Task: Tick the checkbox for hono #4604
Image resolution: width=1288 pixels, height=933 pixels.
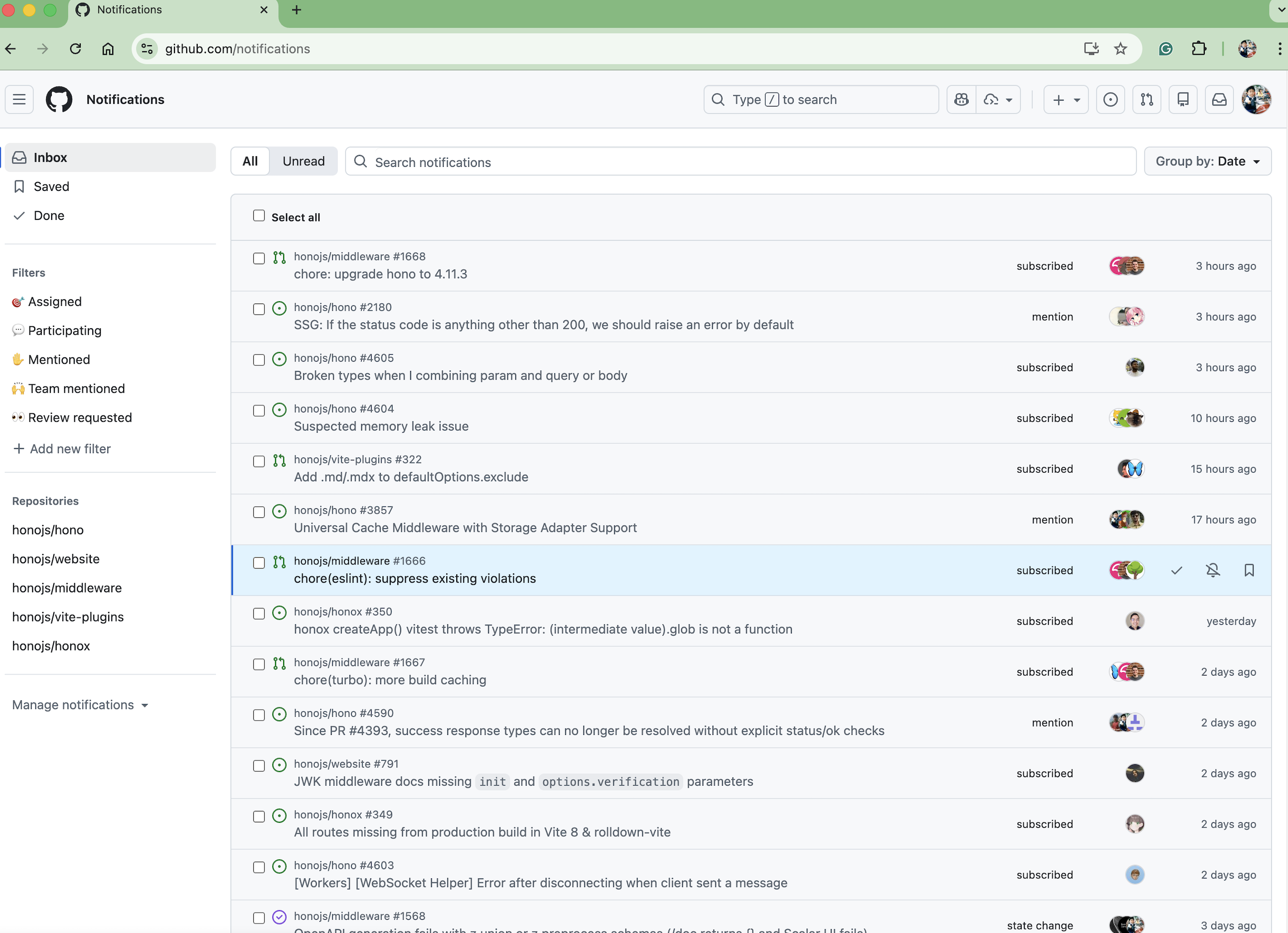Action: 259,411
